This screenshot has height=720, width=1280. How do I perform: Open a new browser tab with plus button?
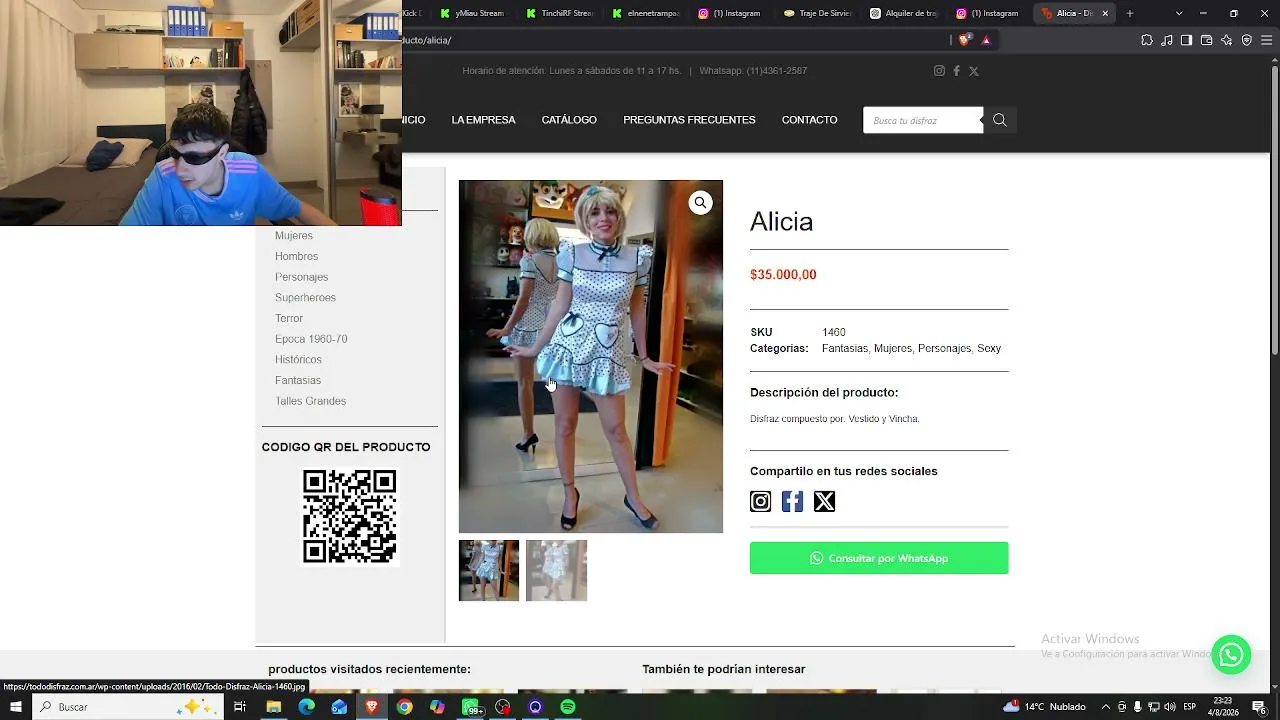(x=1130, y=13)
